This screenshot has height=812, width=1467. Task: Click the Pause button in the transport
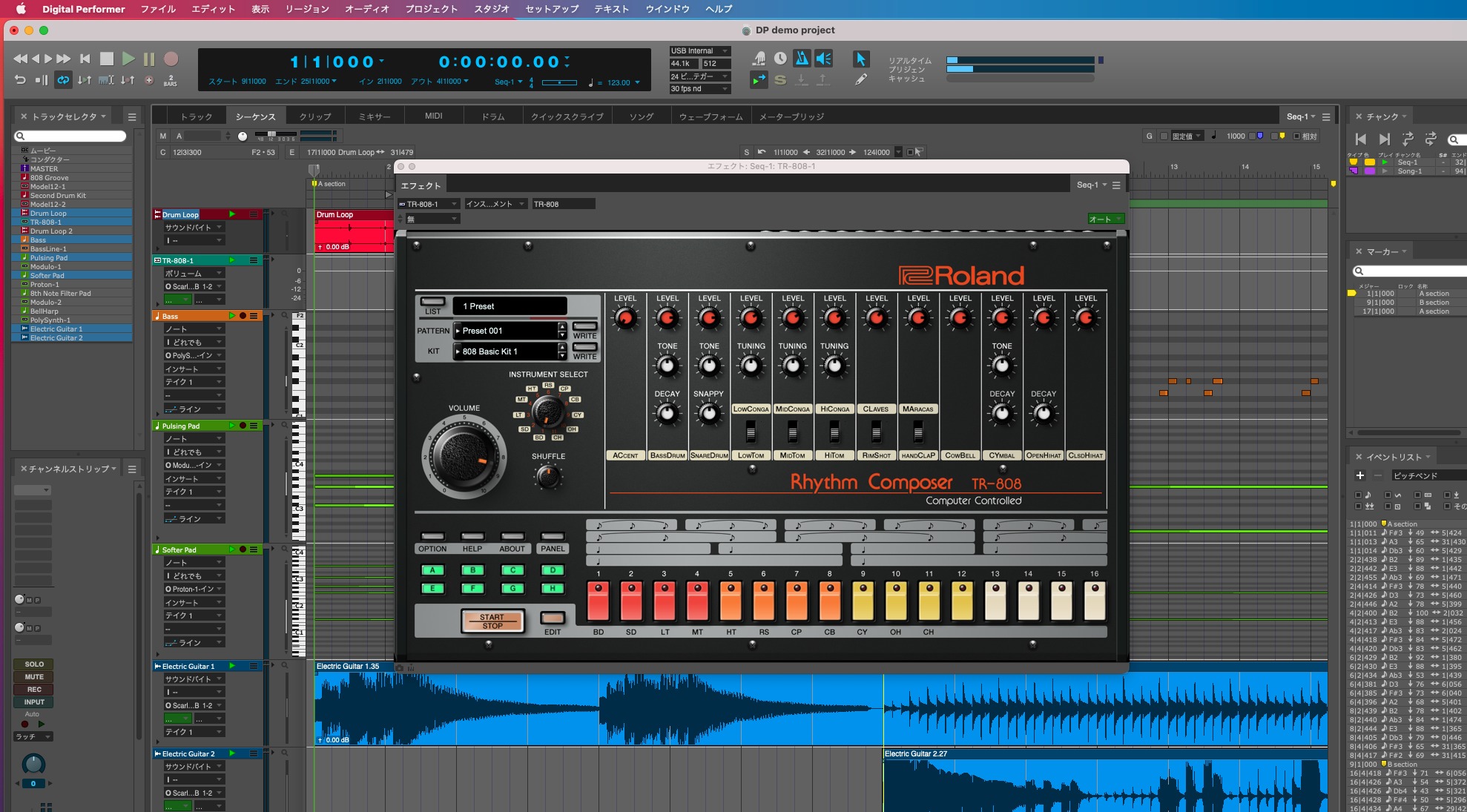(x=149, y=59)
